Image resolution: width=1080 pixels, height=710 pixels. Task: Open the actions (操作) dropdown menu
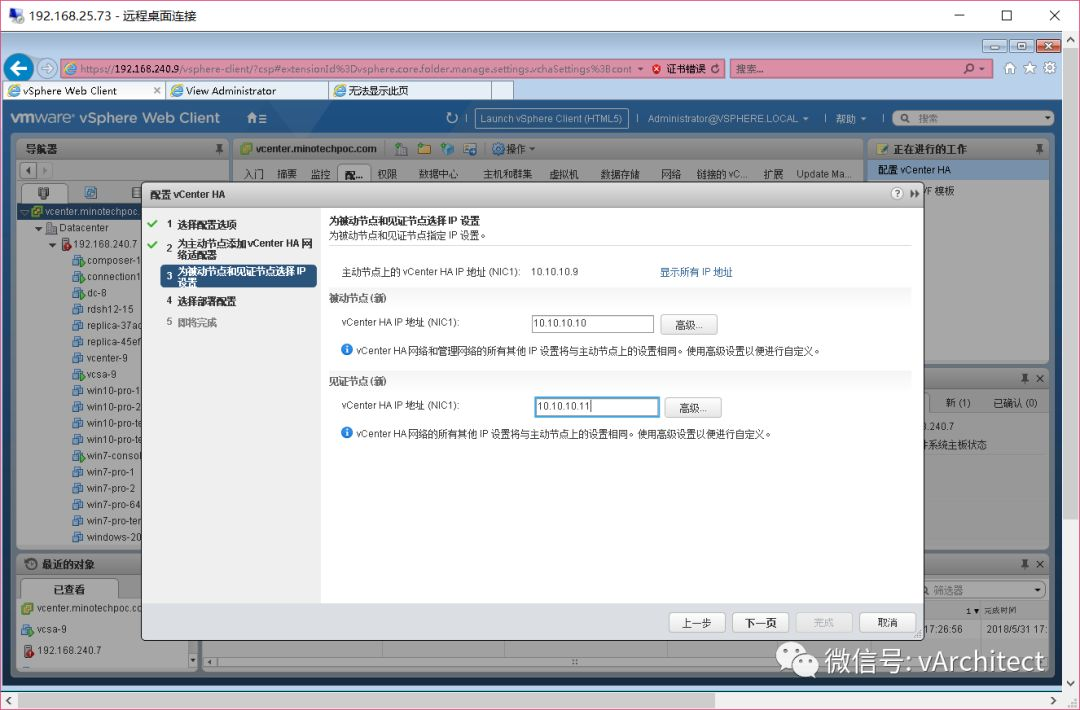514,149
